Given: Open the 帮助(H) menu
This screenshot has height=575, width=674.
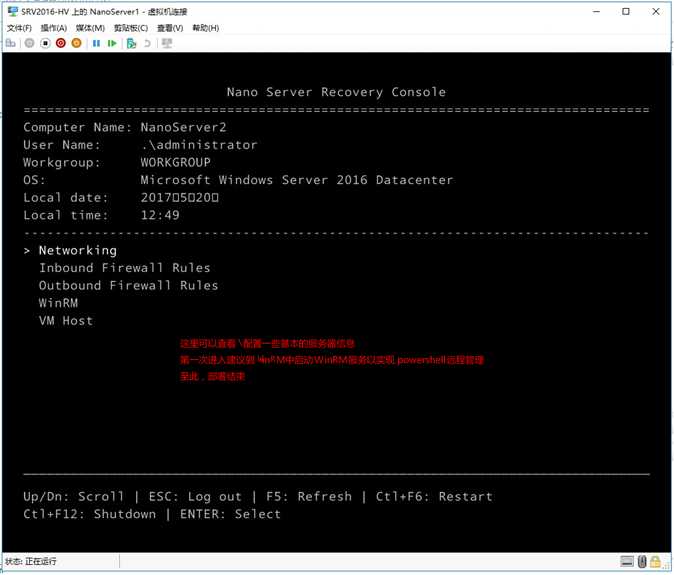Looking at the screenshot, I should tap(205, 28).
